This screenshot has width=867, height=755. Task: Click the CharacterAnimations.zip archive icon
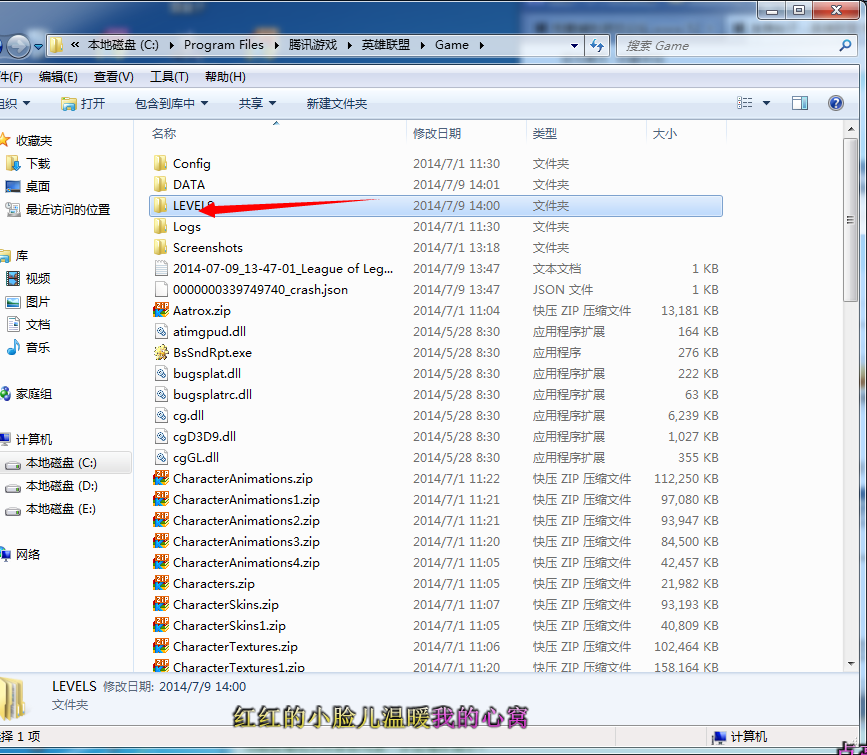click(x=161, y=478)
